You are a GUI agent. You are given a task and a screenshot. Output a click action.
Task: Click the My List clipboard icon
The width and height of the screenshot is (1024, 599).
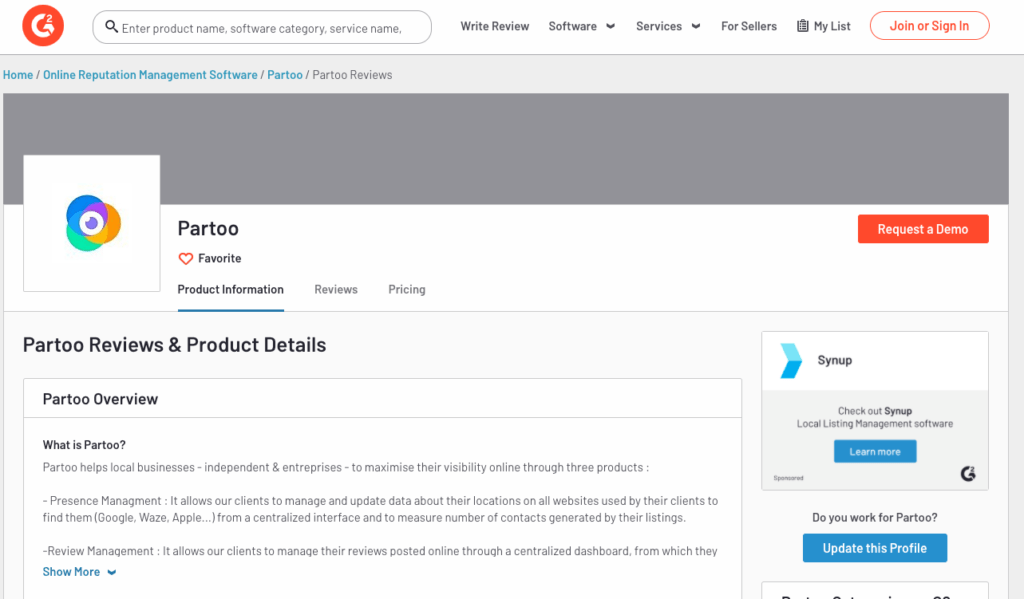click(803, 26)
